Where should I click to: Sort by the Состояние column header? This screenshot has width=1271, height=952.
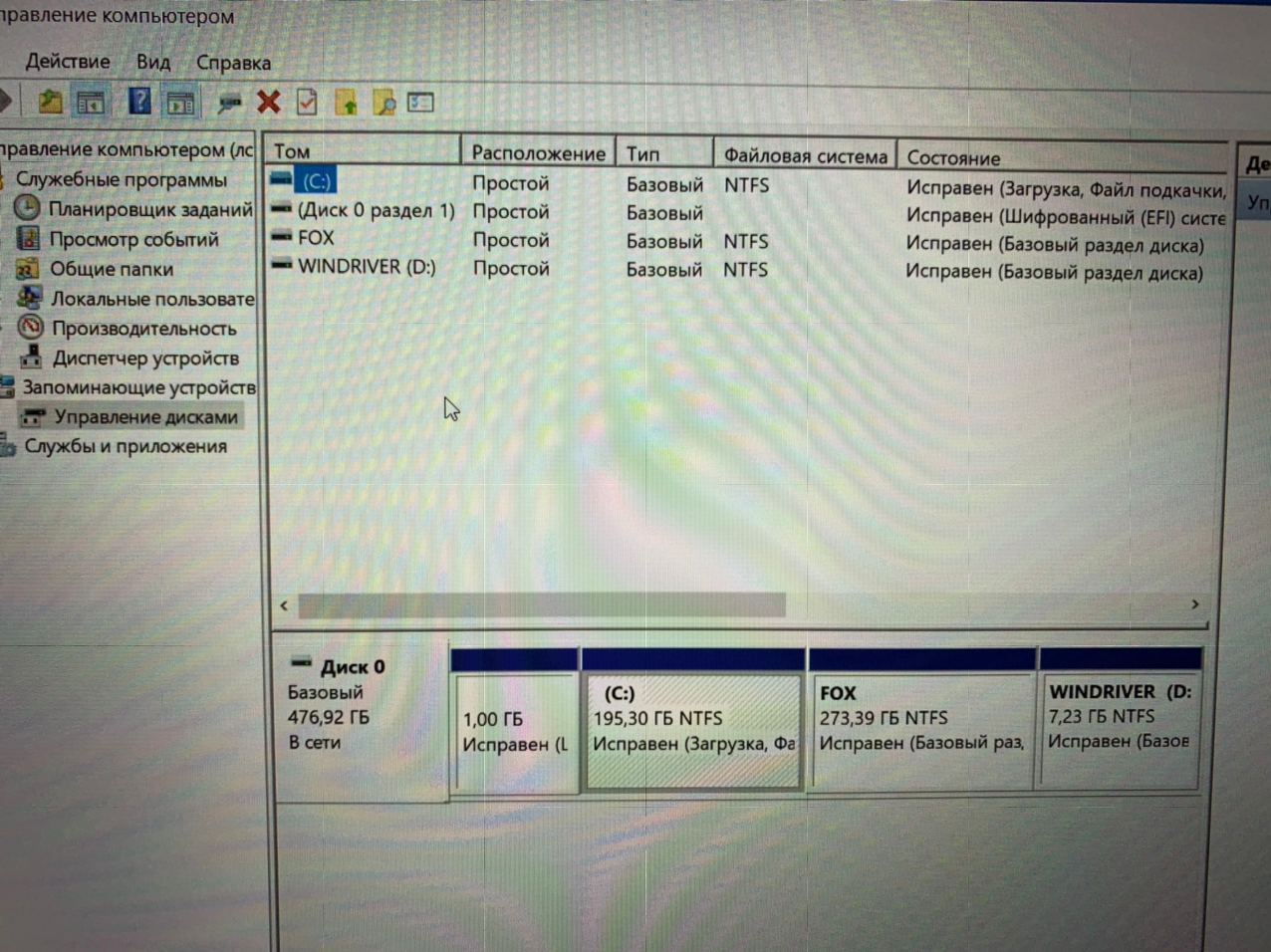1062,157
